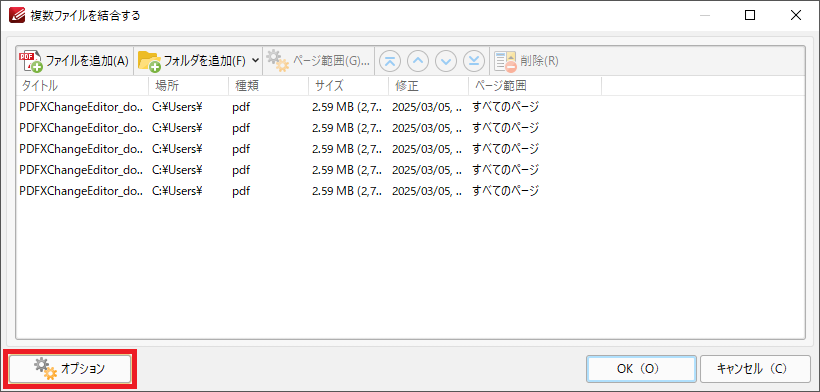Sort by the 場所 column header

(x=189, y=86)
